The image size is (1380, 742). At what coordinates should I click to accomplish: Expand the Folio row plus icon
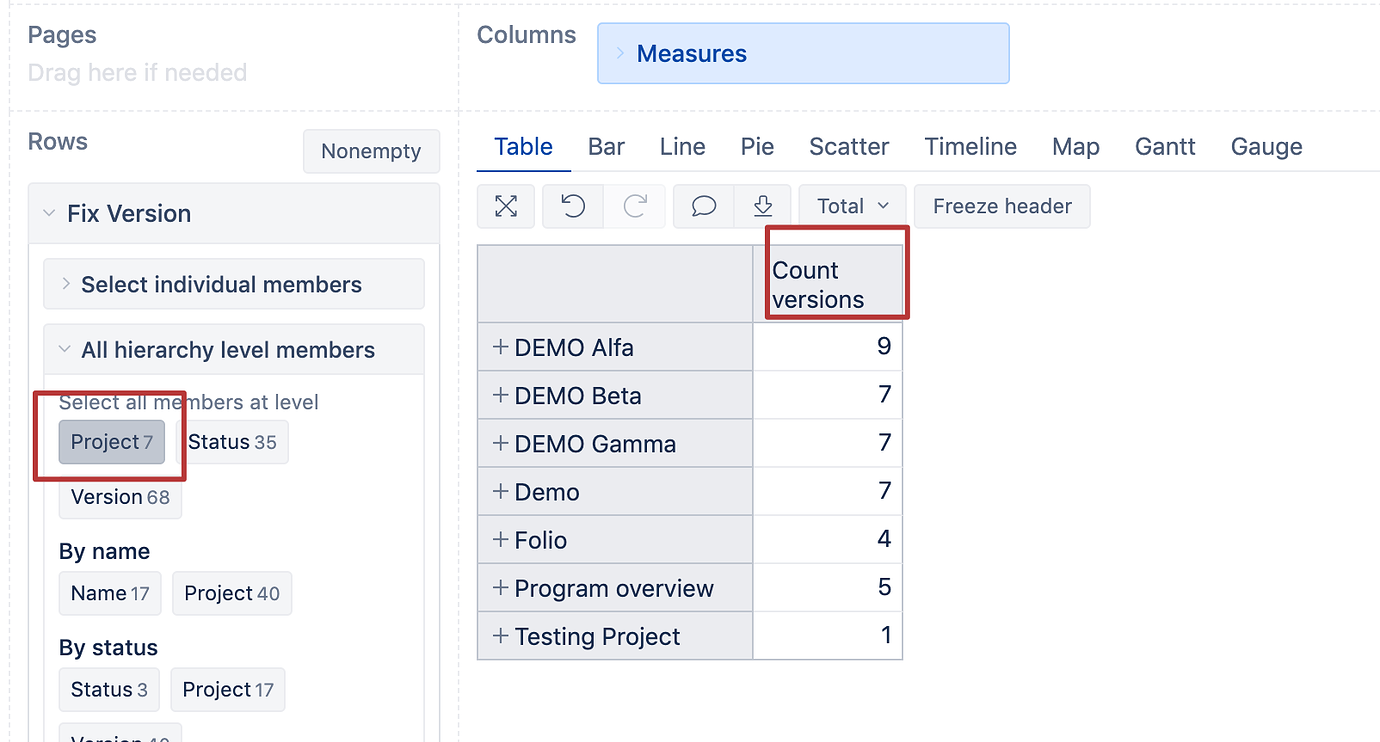click(501, 539)
